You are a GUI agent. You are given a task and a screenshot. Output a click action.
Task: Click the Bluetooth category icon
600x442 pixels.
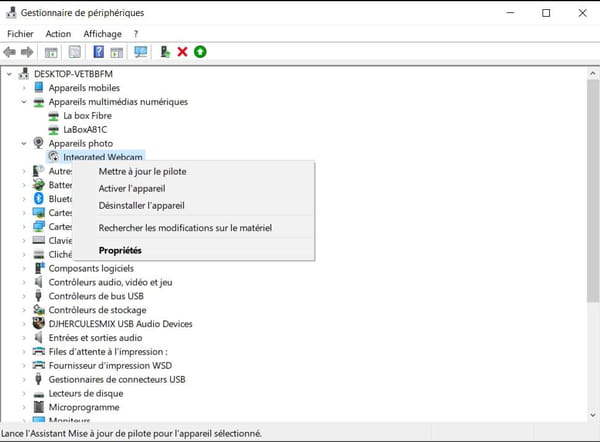39,199
